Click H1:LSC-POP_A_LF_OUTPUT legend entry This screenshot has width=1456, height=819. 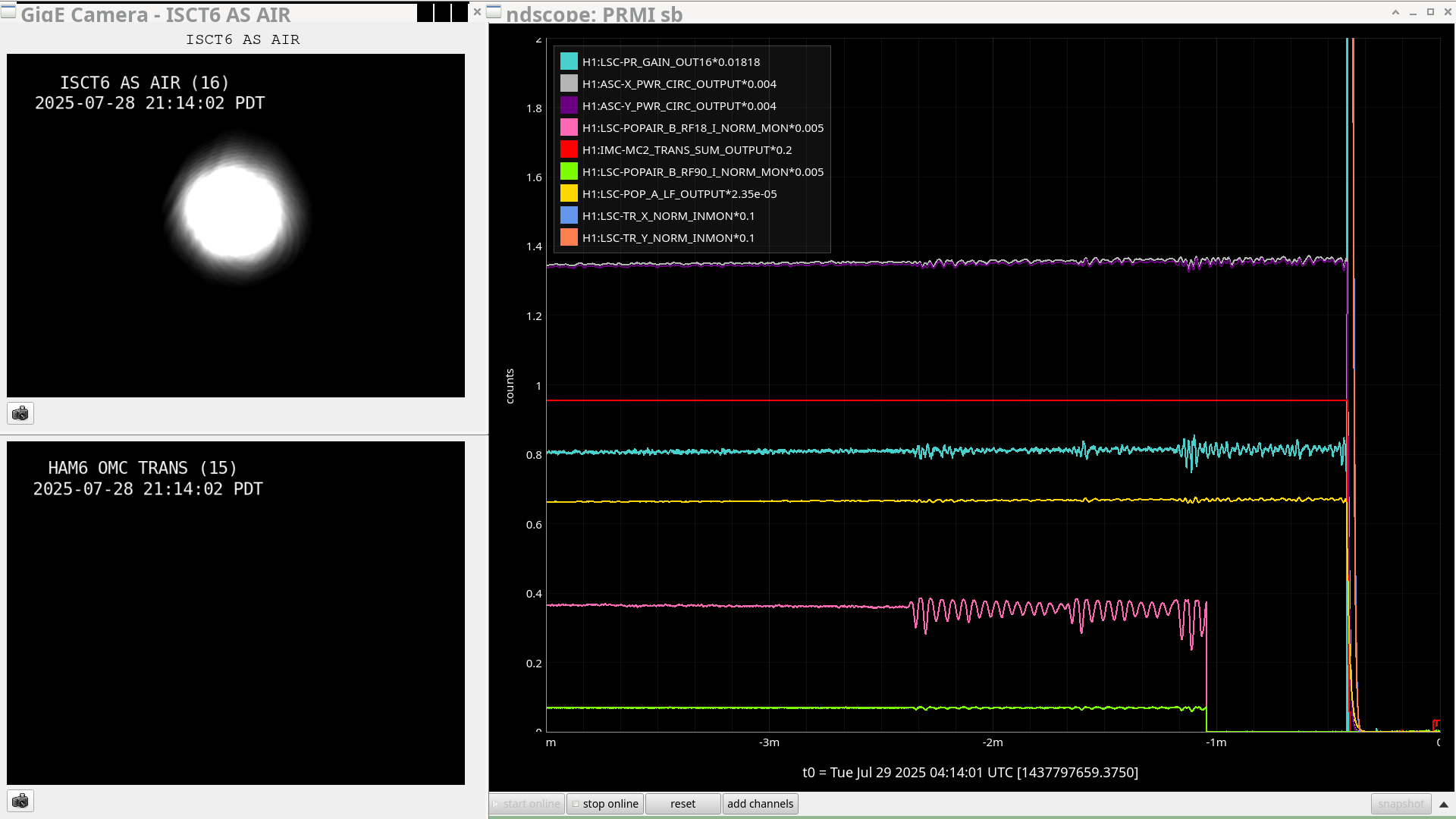click(679, 194)
